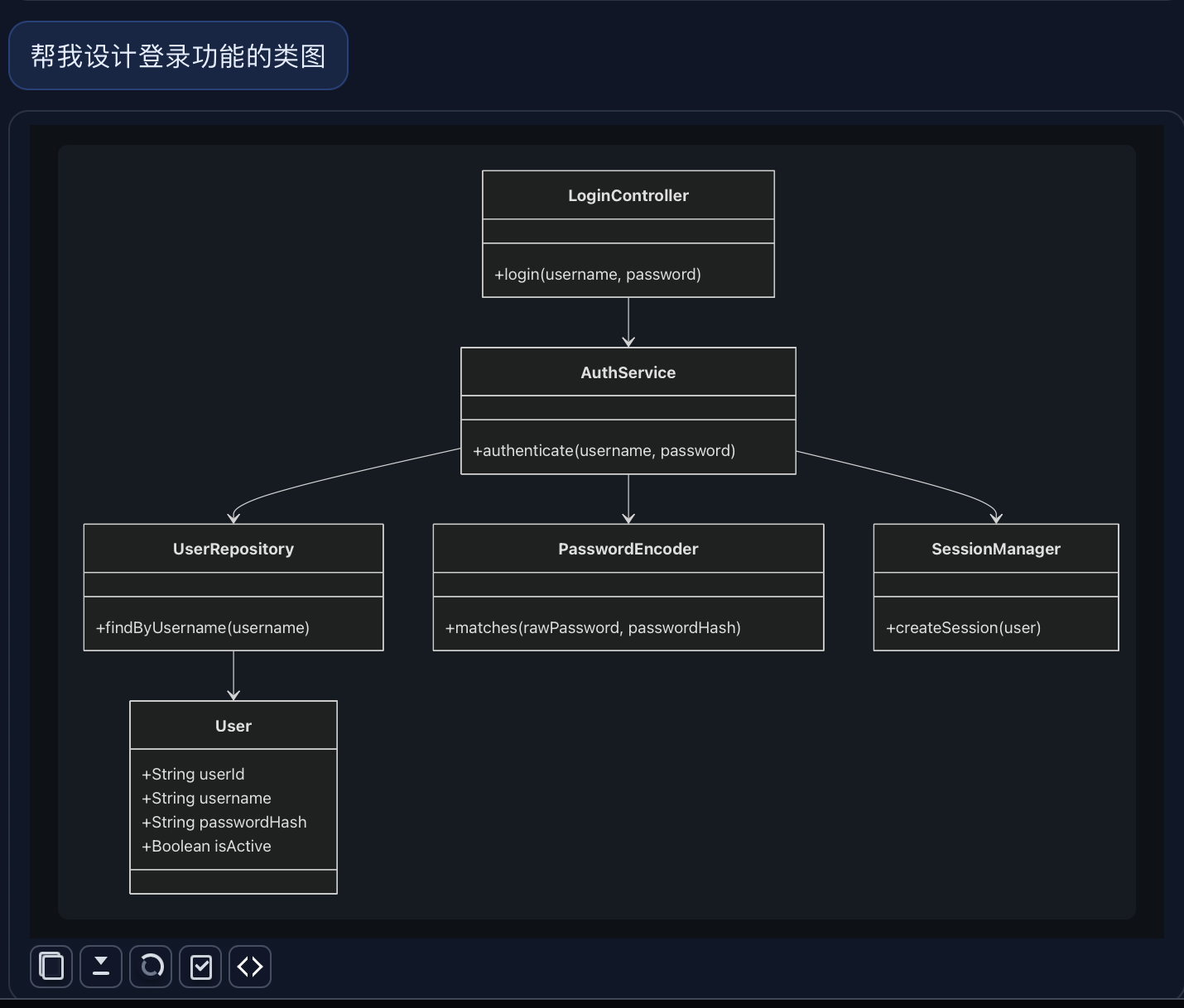Click the passwordHash attribute in User
The image size is (1184, 1008).
click(x=224, y=822)
